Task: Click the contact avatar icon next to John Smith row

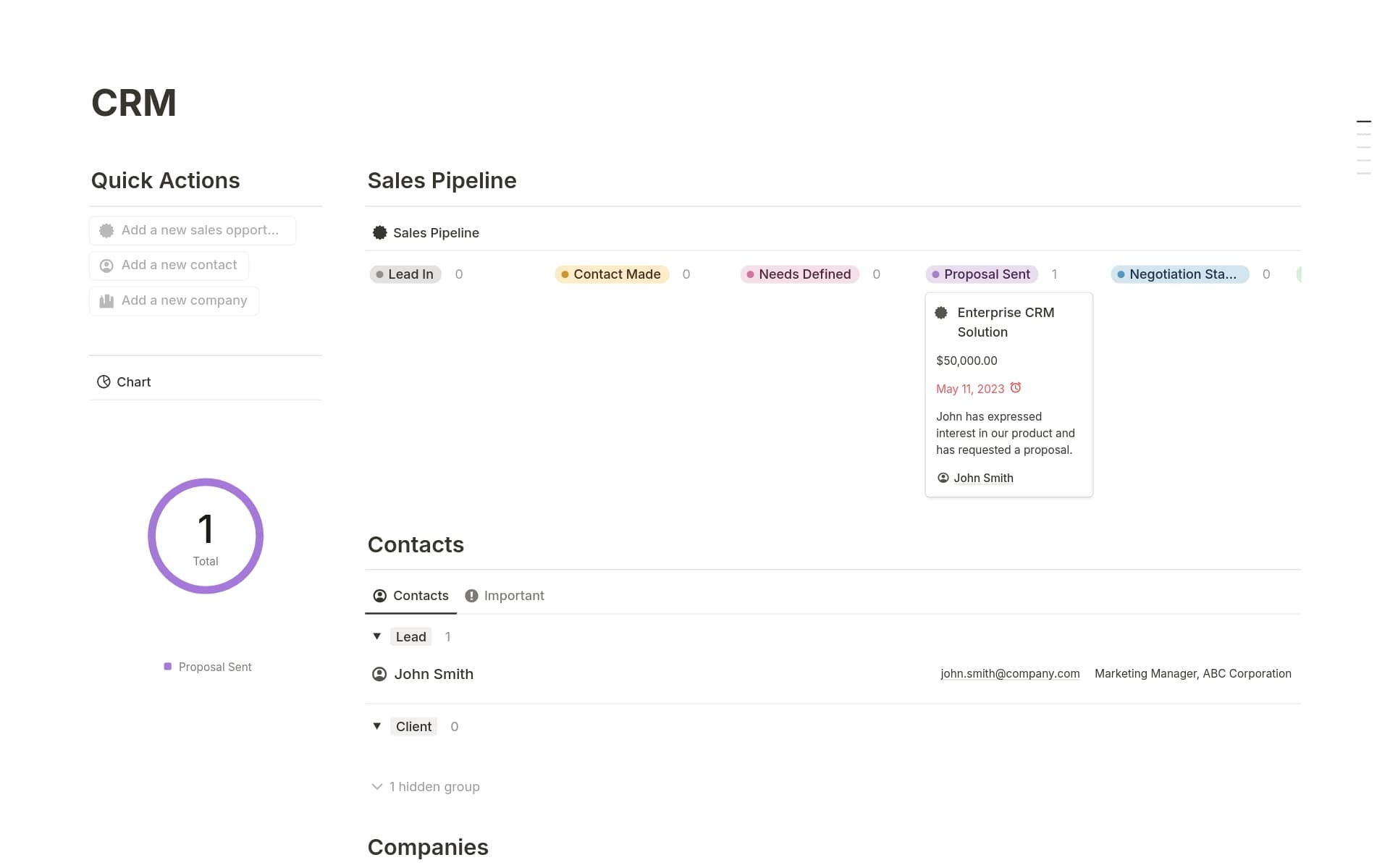Action: (x=379, y=673)
